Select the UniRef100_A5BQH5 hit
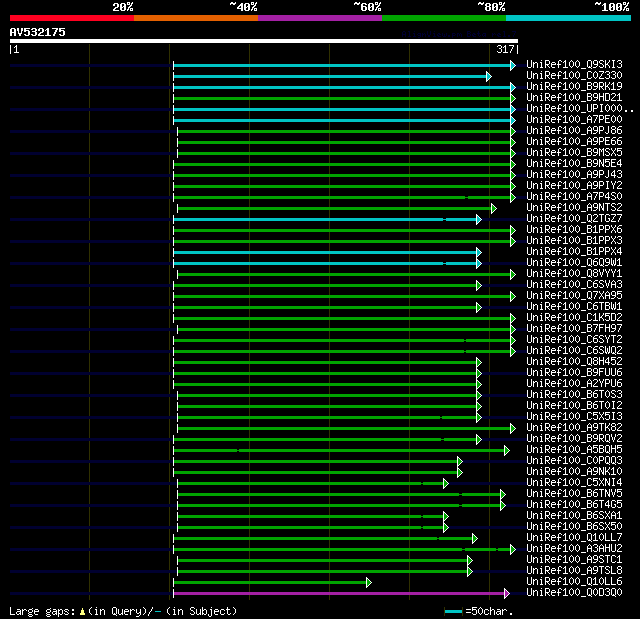This screenshot has width=640, height=619. point(574,450)
